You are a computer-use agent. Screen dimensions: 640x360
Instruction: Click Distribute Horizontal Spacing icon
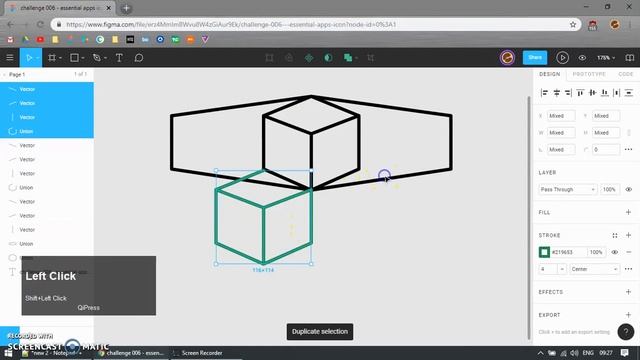tap(617, 93)
